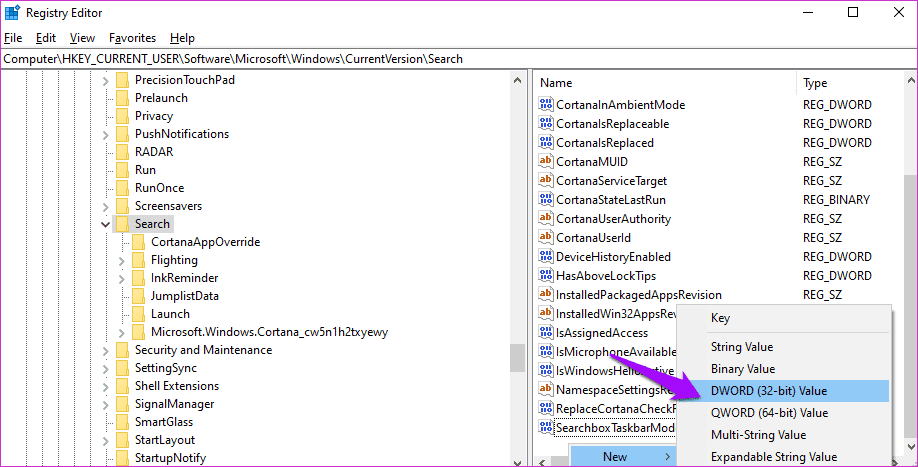Expand the SignalManager key
This screenshot has height=467, width=918.
105,405
